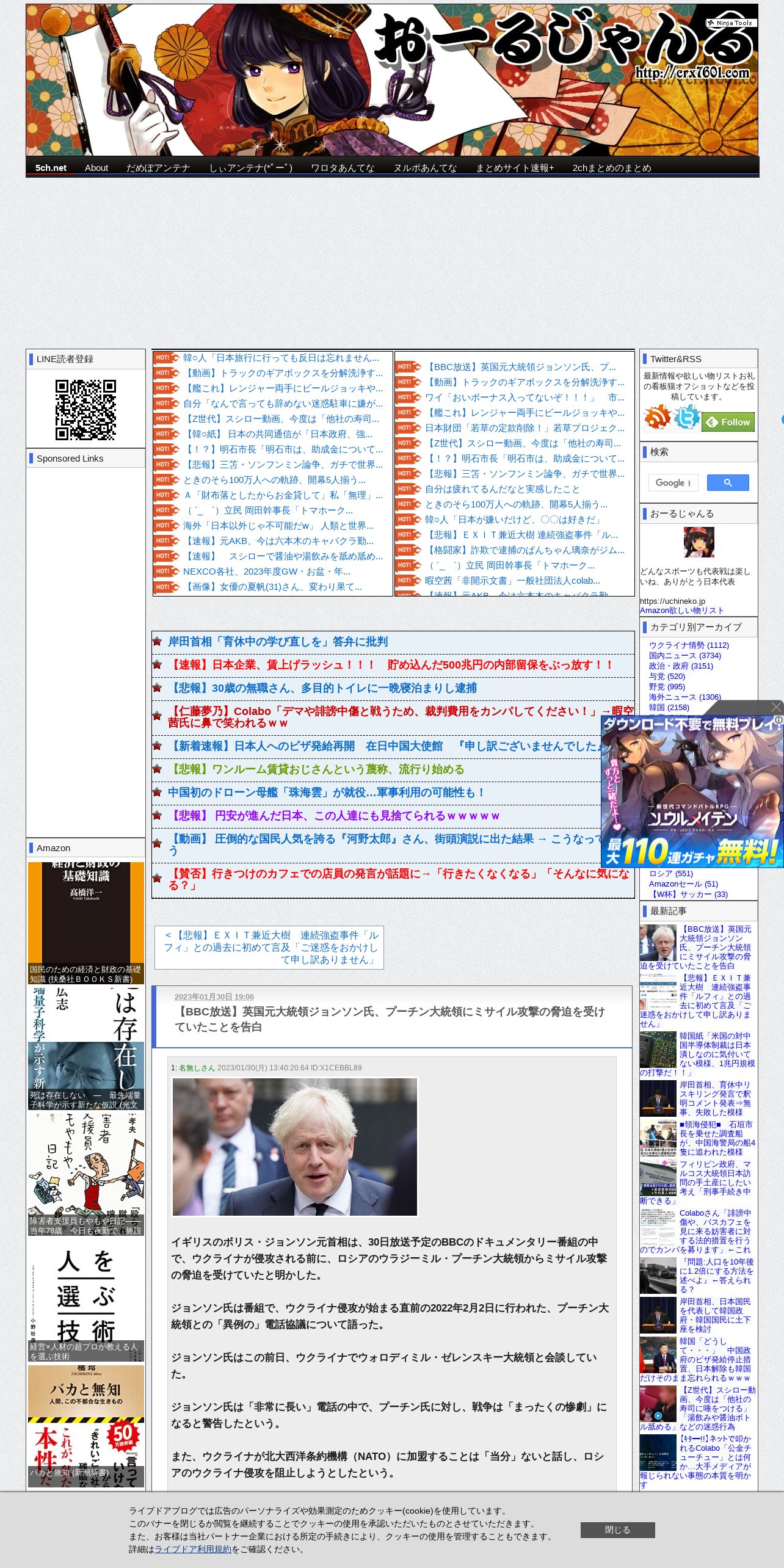Dismiss cookie banner with 閉じる button

point(617,1530)
